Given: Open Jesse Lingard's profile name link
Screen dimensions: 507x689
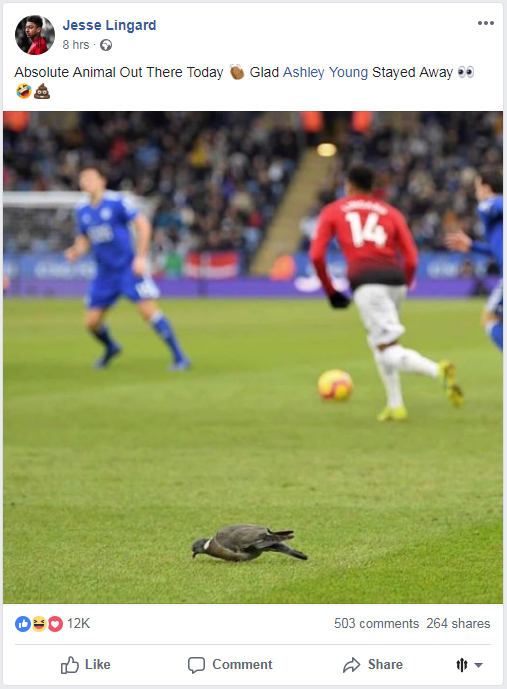Looking at the screenshot, I should [x=109, y=25].
